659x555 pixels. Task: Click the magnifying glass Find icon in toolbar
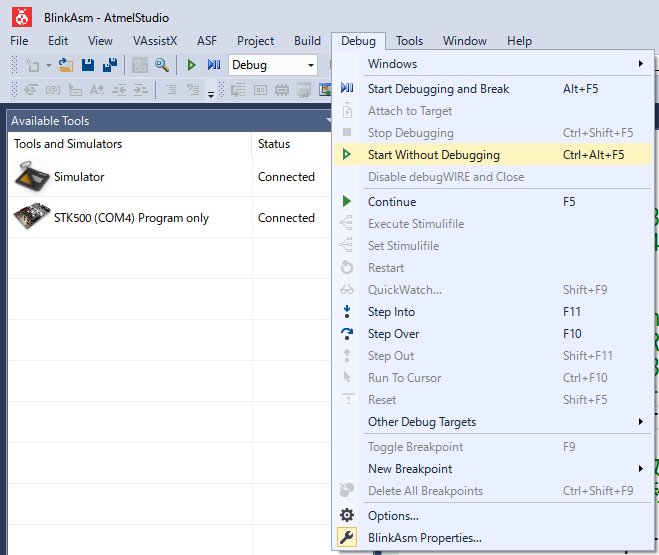click(162, 65)
